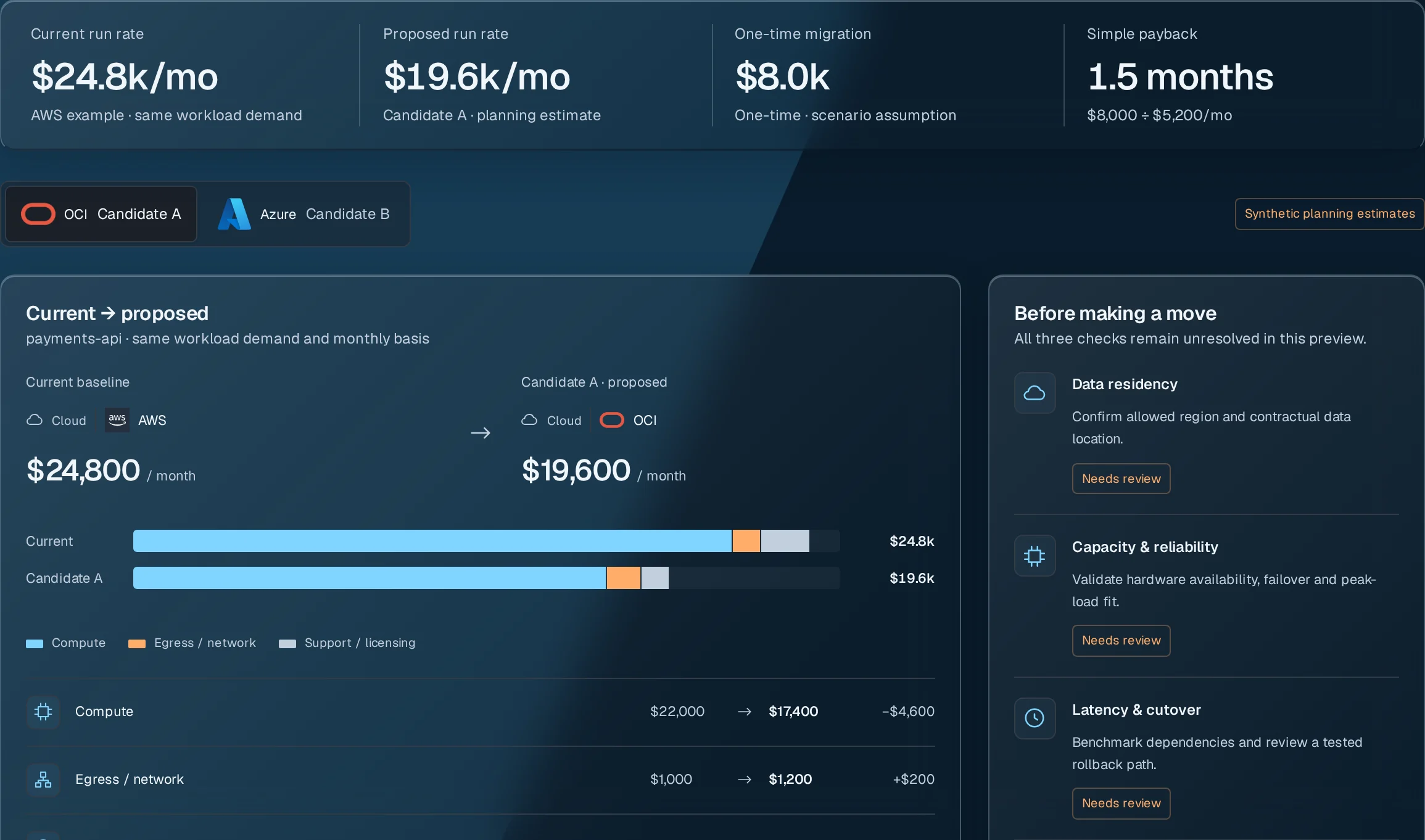The image size is (1425, 840).
Task: Click the "$24.8k/mo" current run rate value
Action: click(x=125, y=77)
